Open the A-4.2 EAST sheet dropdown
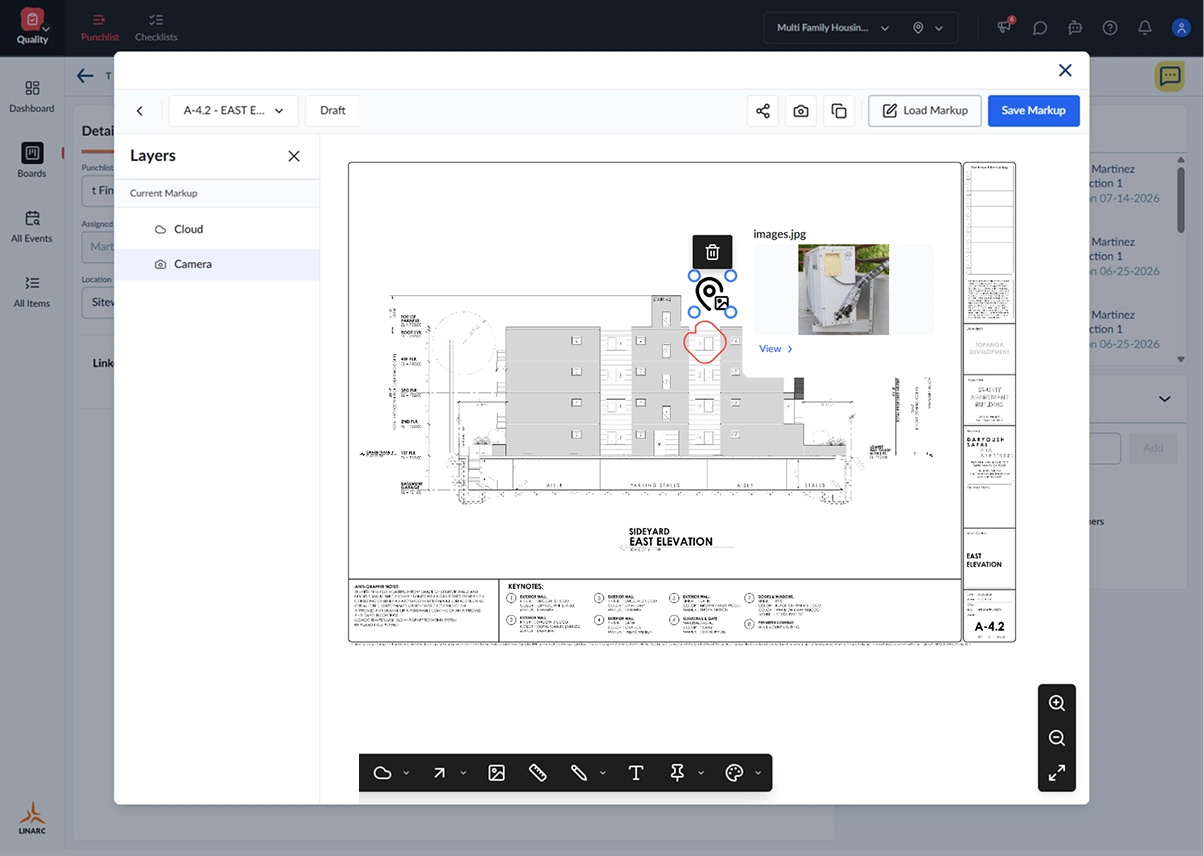Image resolution: width=1204 pixels, height=856 pixels. (x=234, y=110)
